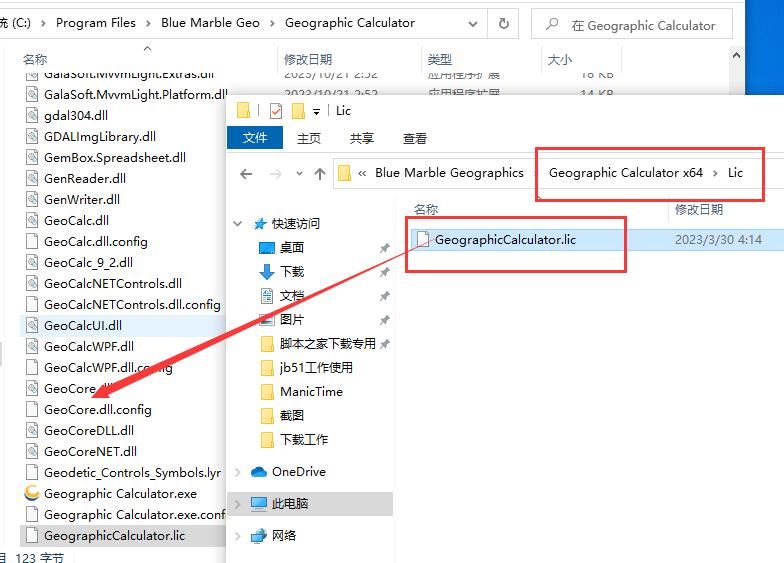Open 下载工作 folder in navigation pane
The width and height of the screenshot is (784, 563).
coord(304,440)
